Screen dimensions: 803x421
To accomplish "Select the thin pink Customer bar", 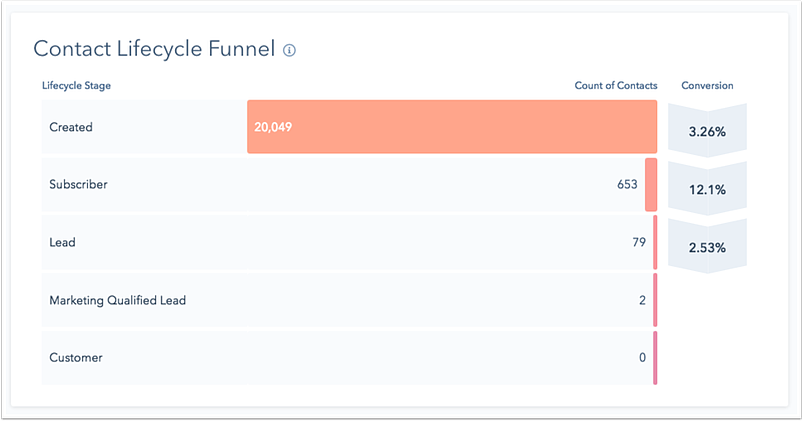I will (655, 358).
